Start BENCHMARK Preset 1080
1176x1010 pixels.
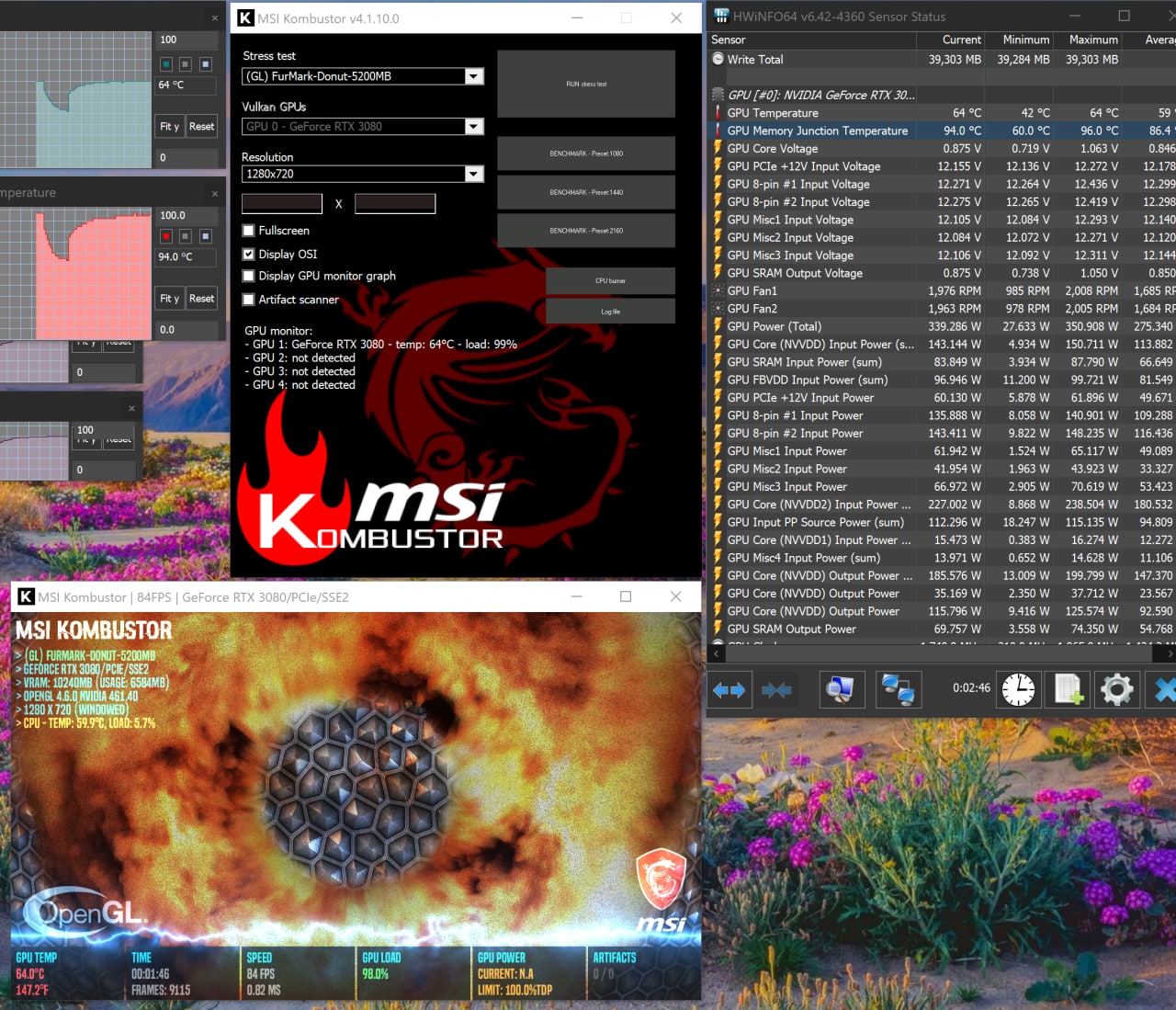(586, 153)
